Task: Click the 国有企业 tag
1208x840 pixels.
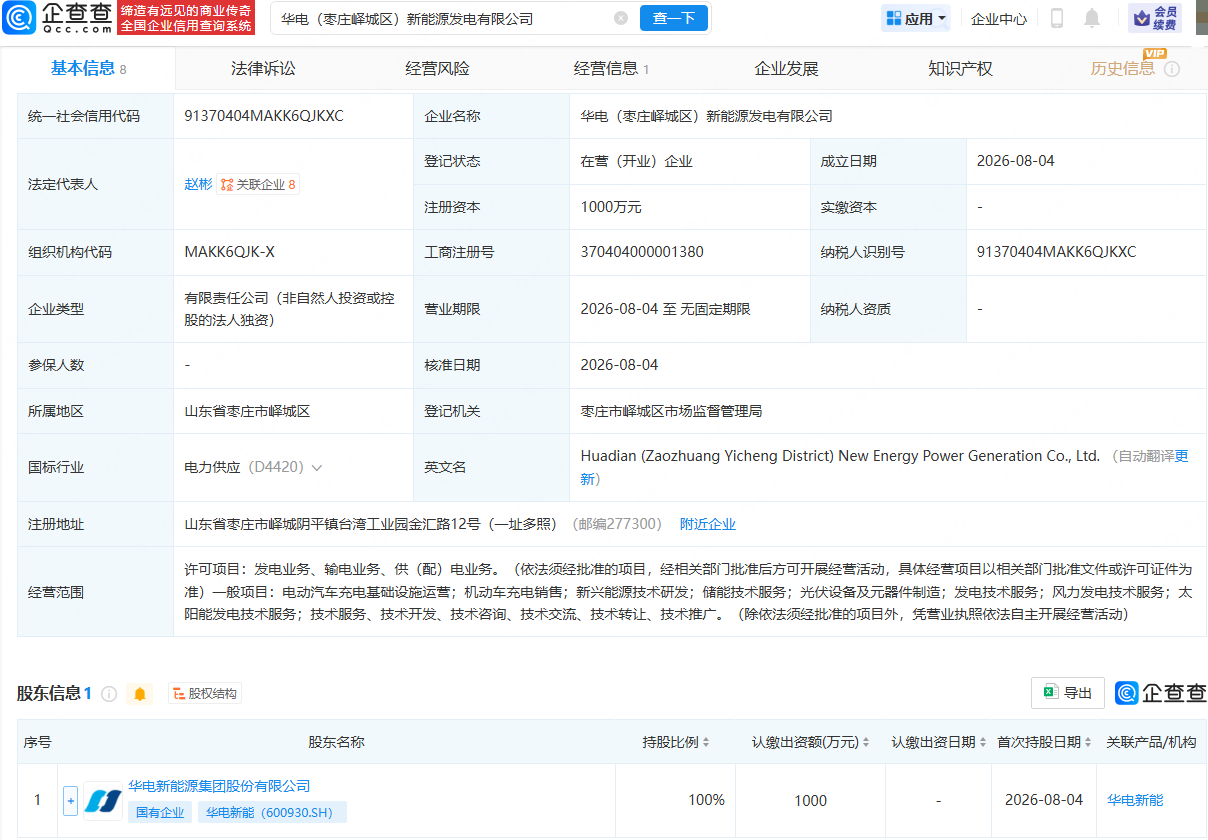Action: 160,812
